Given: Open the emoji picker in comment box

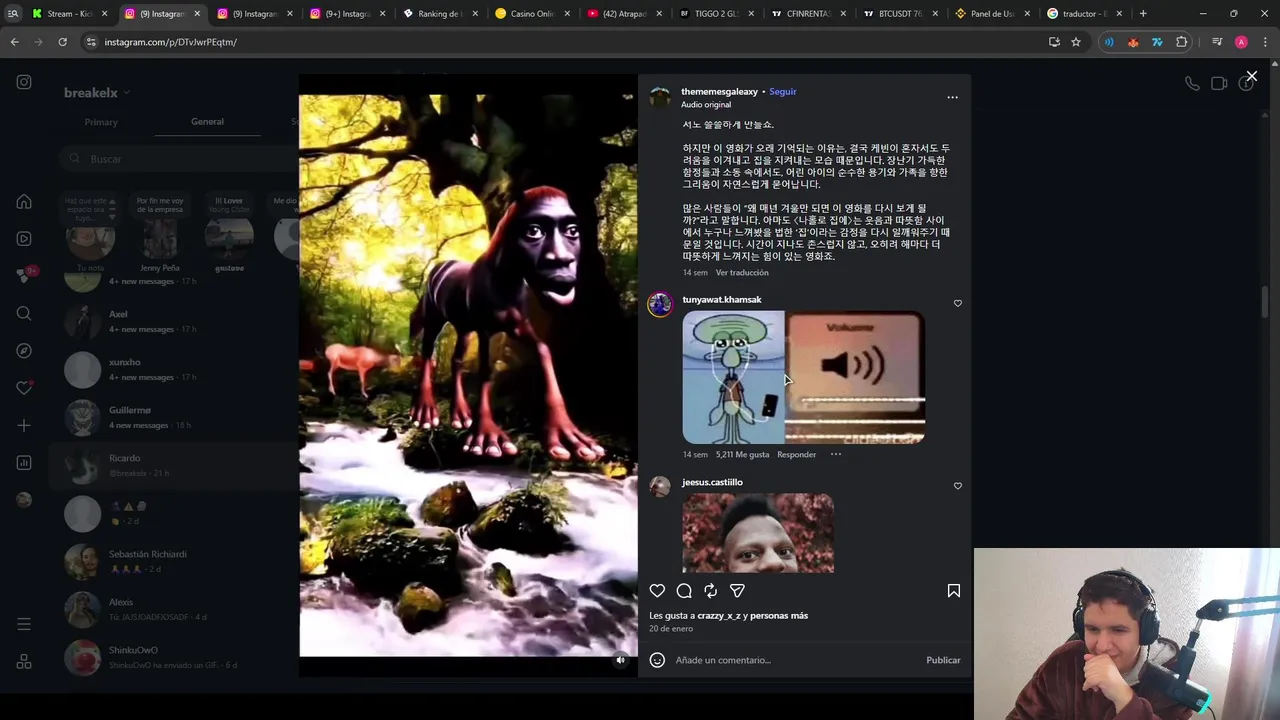Looking at the screenshot, I should click(657, 660).
